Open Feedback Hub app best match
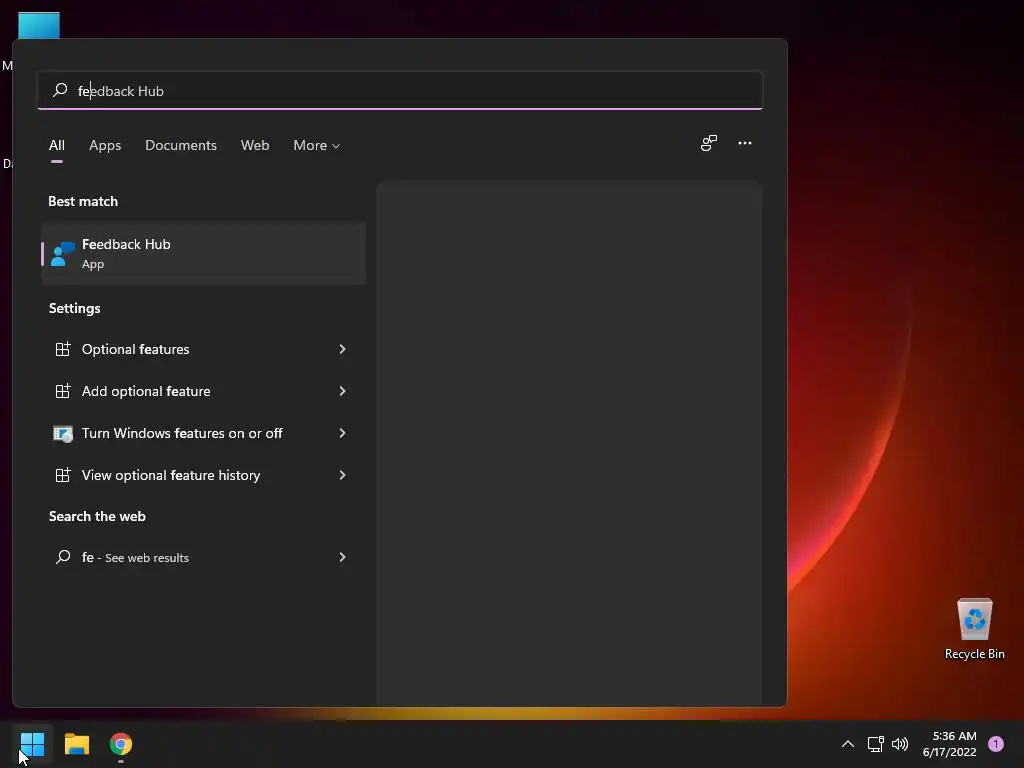 coord(203,253)
